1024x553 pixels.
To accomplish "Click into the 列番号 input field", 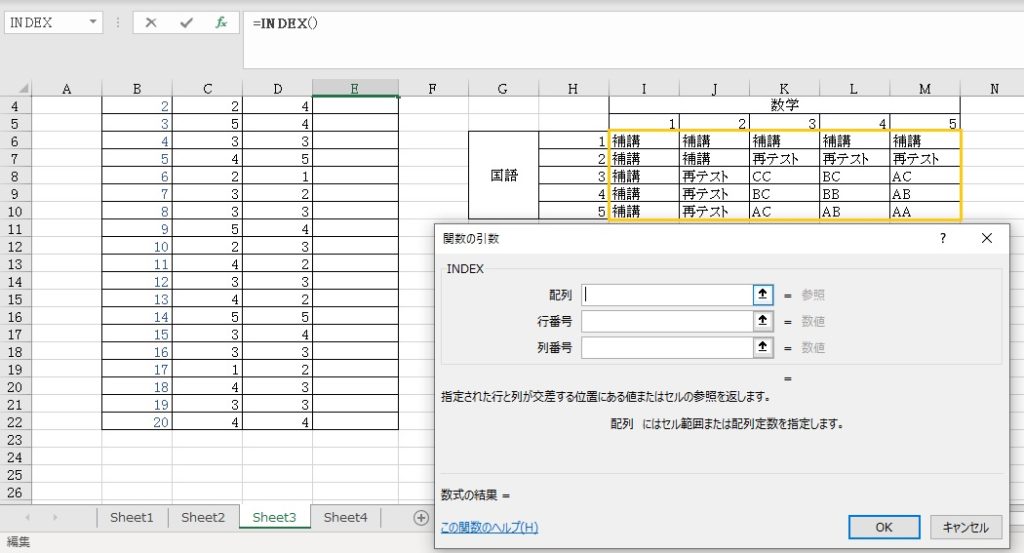I will click(x=666, y=347).
